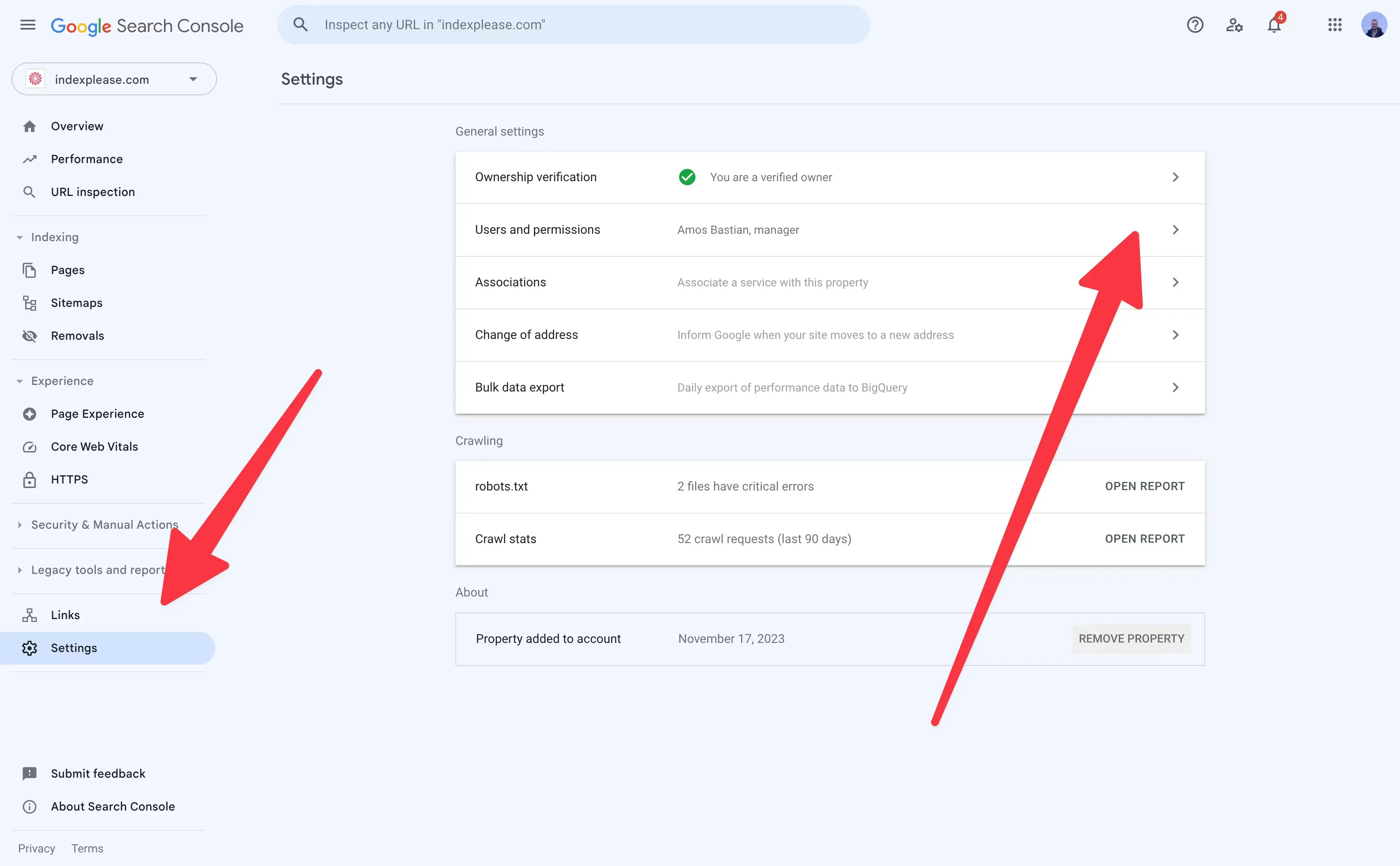Open Bulk data export row chevron

[1175, 387]
